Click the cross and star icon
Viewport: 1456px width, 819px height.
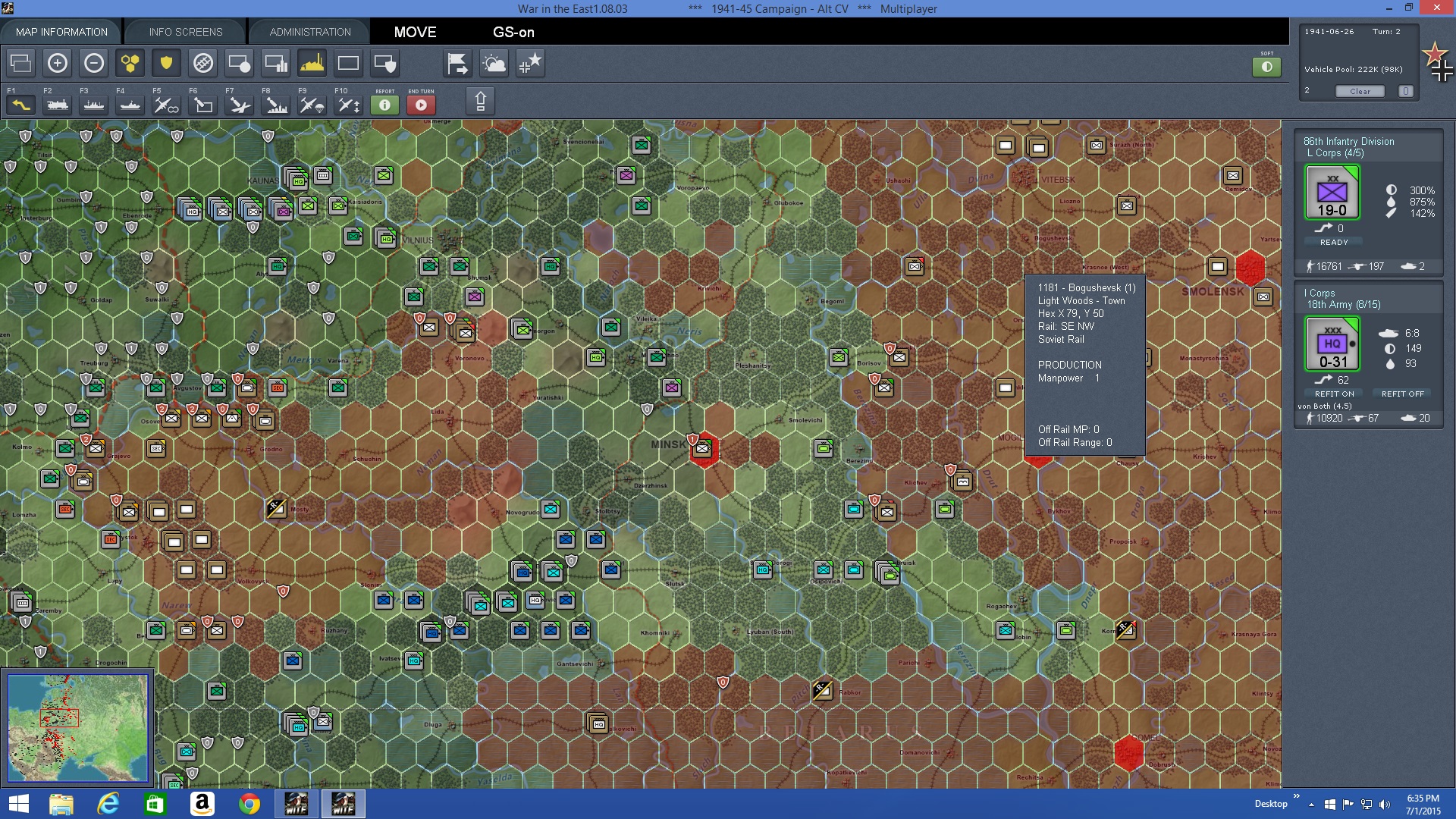(x=530, y=63)
